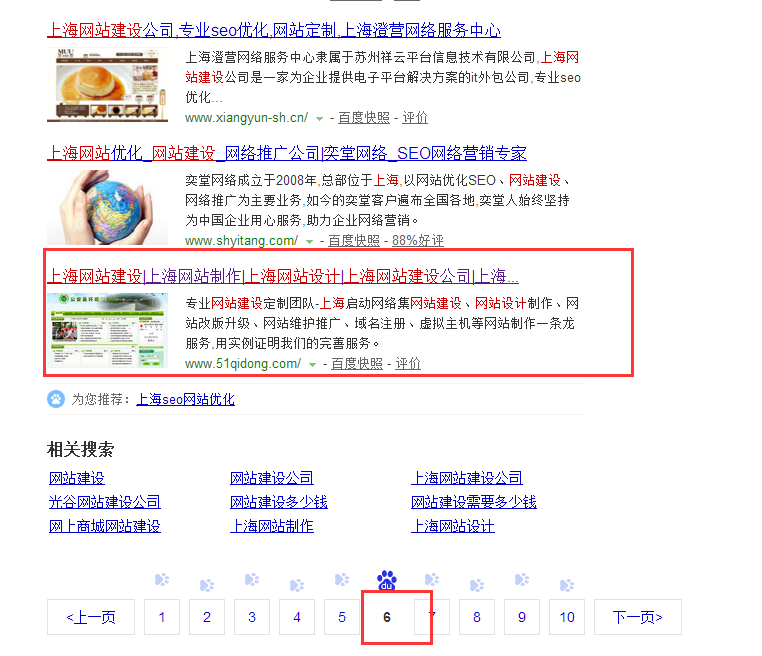The width and height of the screenshot is (762, 656).
Task: Click the paw icon above page 3
Action: point(252,579)
